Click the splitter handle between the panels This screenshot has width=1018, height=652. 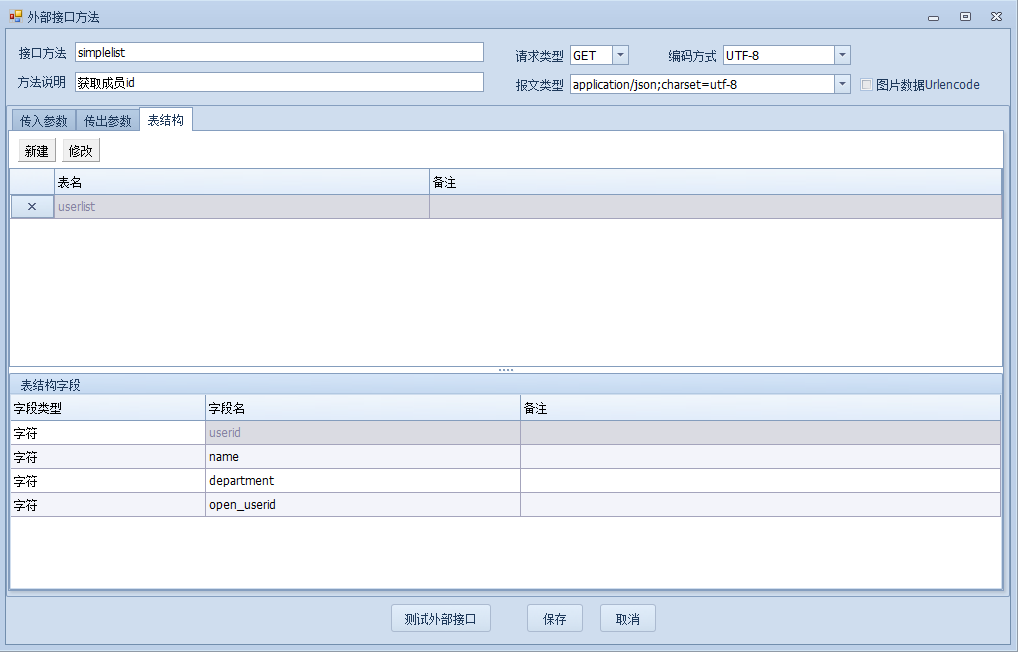[506, 370]
